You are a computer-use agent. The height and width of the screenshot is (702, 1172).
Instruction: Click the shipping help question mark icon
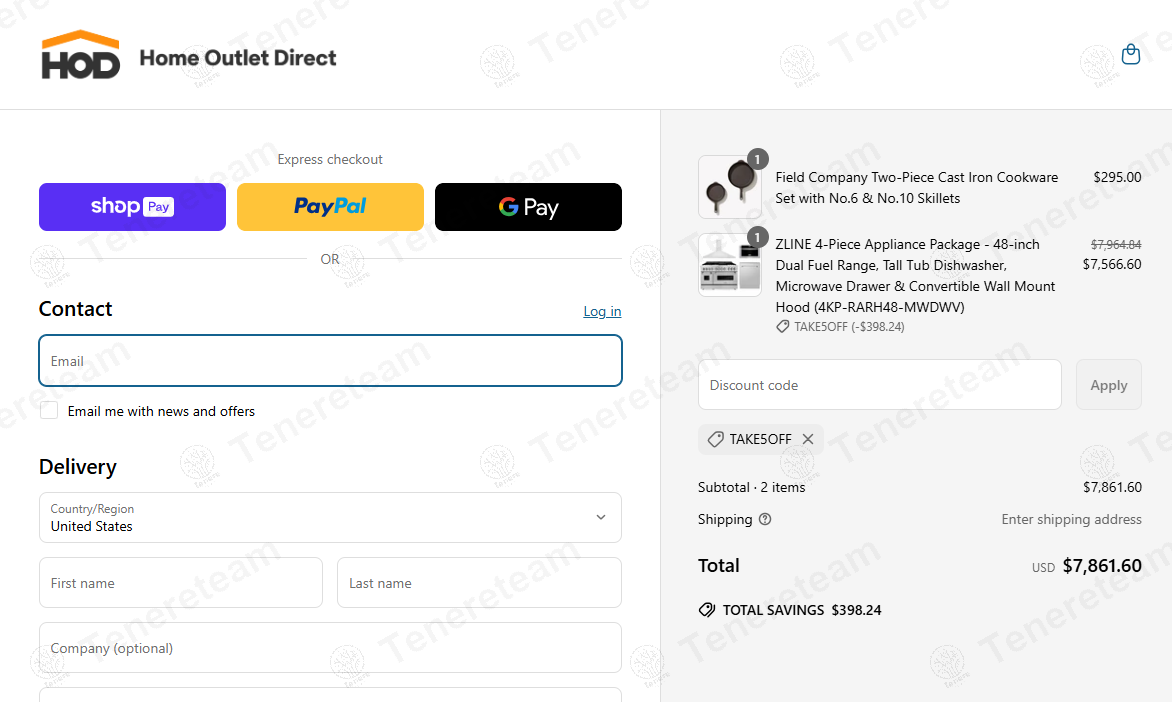pyautogui.click(x=765, y=519)
